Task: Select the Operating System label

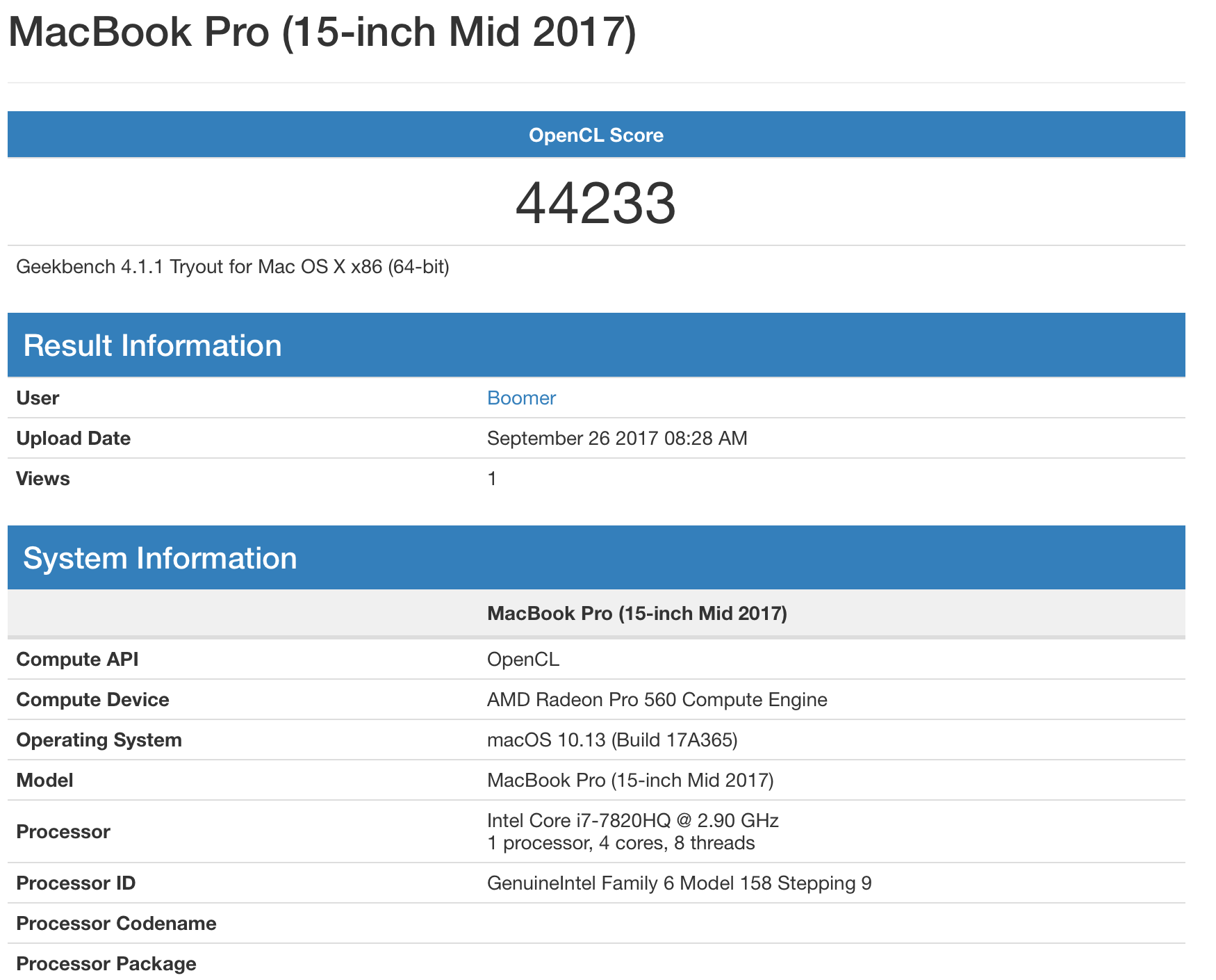Action: 99,740
